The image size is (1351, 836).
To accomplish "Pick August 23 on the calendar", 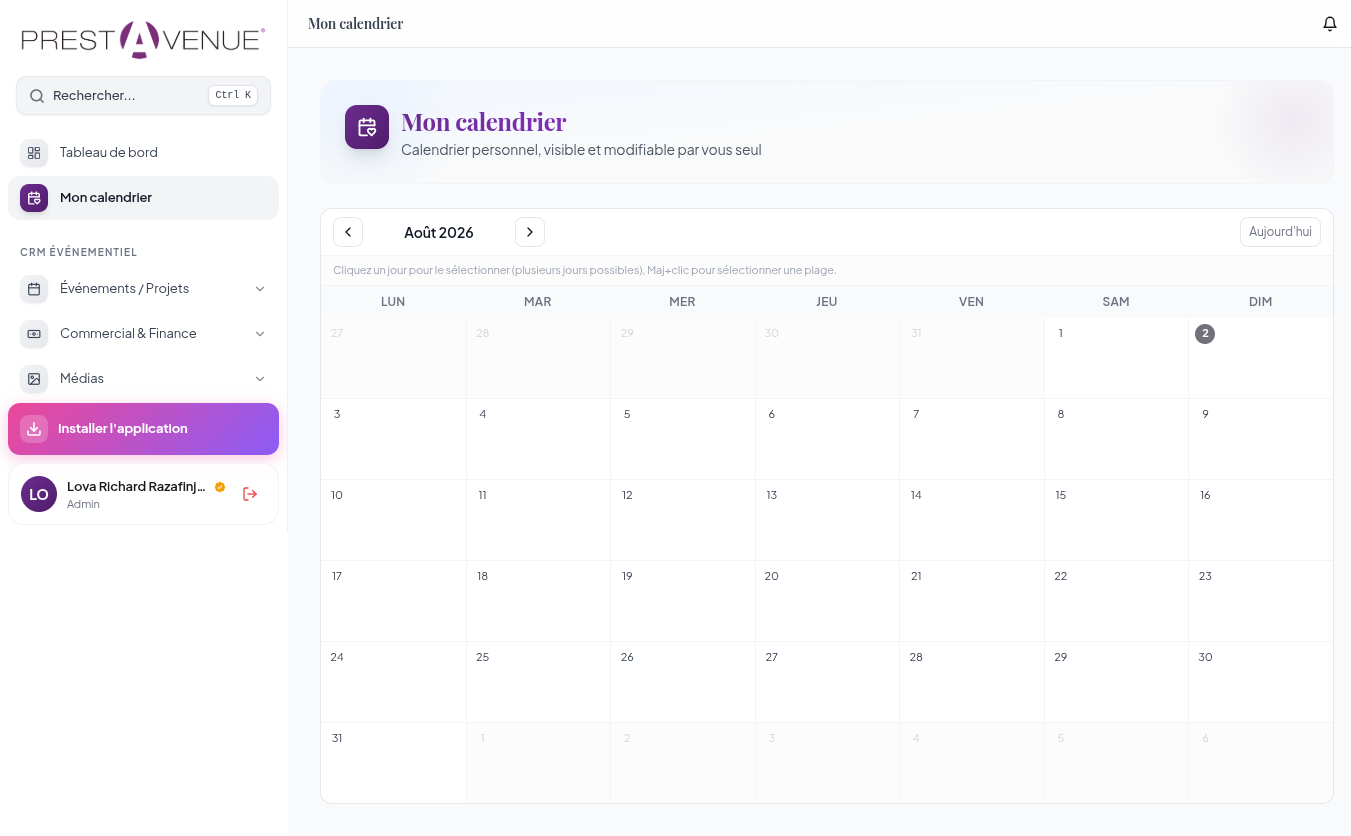I will click(1260, 601).
